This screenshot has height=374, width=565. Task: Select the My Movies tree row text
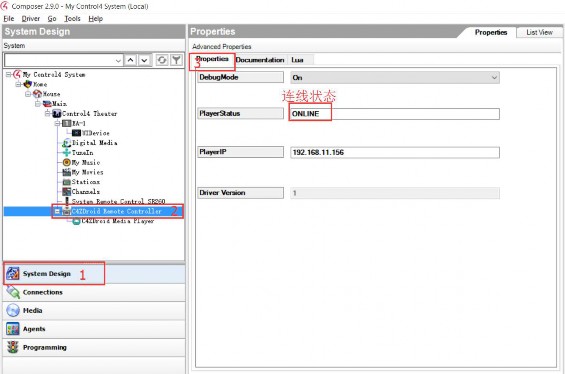(x=87, y=172)
